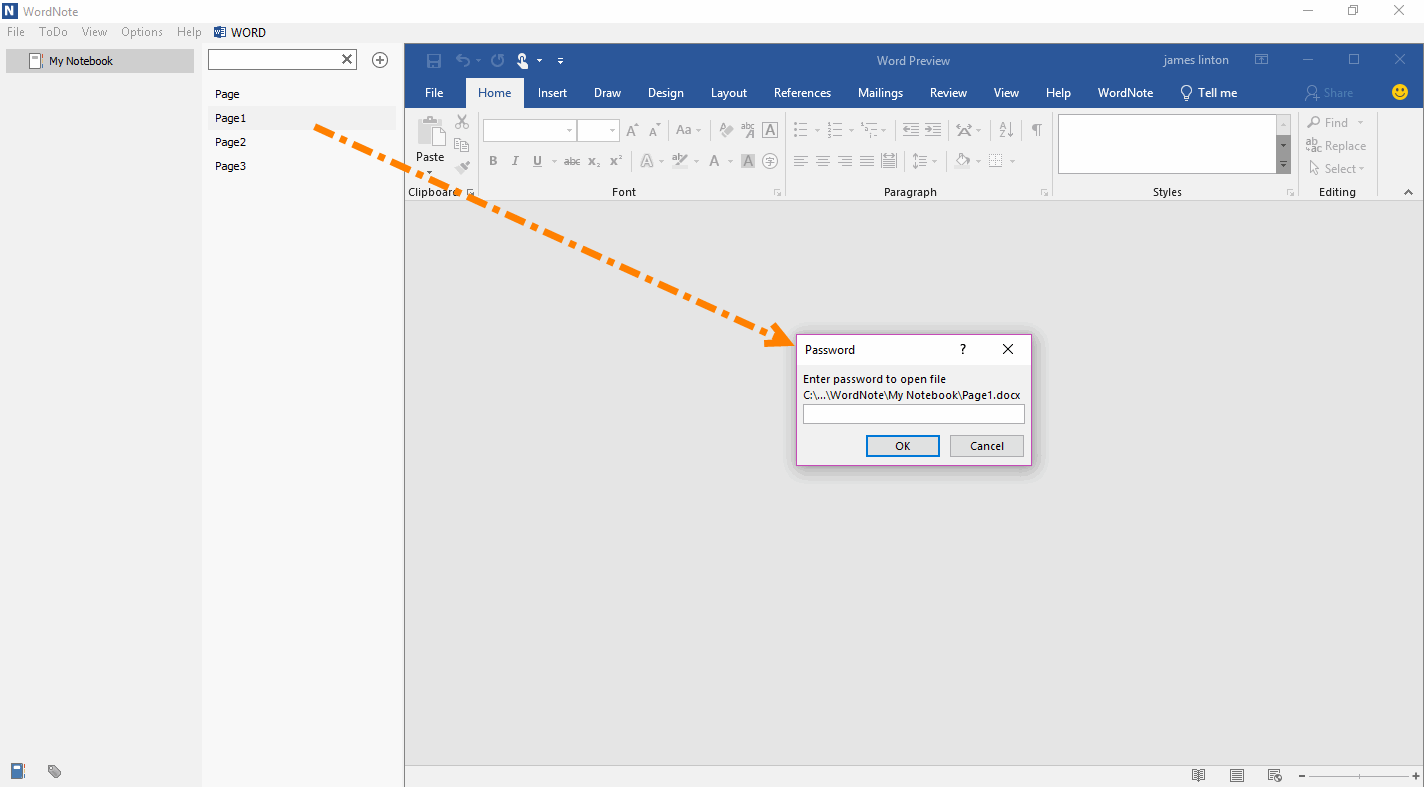Image resolution: width=1424 pixels, height=787 pixels.
Task: Toggle Italic formatting
Action: coord(515,161)
